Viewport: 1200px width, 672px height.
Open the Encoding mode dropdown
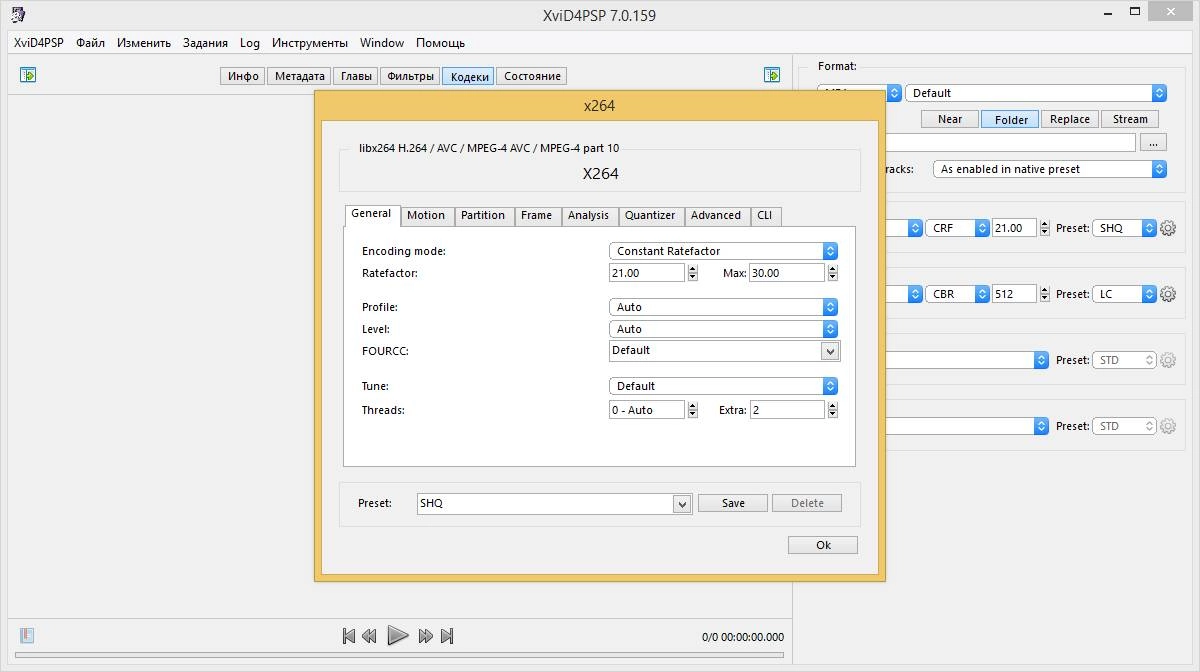coord(723,251)
